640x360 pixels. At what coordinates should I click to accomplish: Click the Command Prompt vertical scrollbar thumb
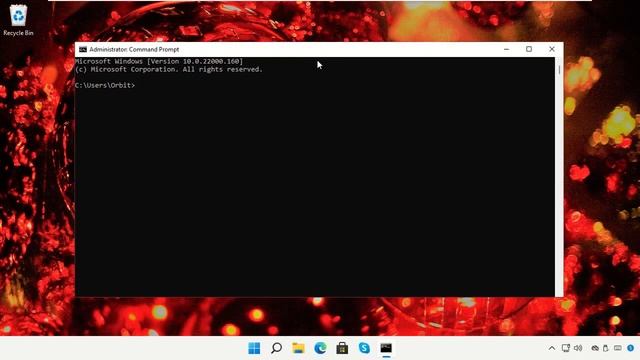(559, 70)
